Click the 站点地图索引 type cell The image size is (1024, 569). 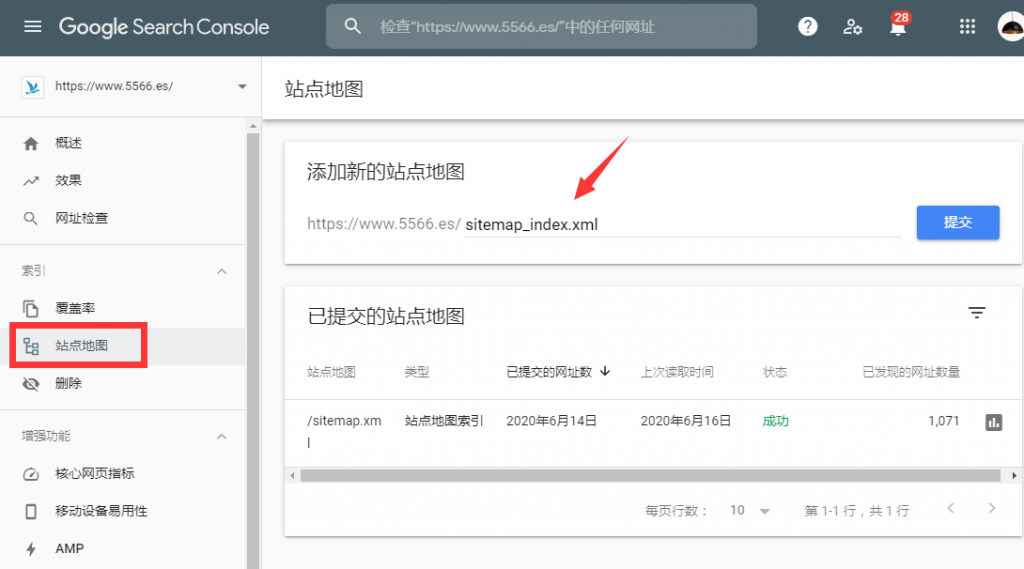coord(444,421)
